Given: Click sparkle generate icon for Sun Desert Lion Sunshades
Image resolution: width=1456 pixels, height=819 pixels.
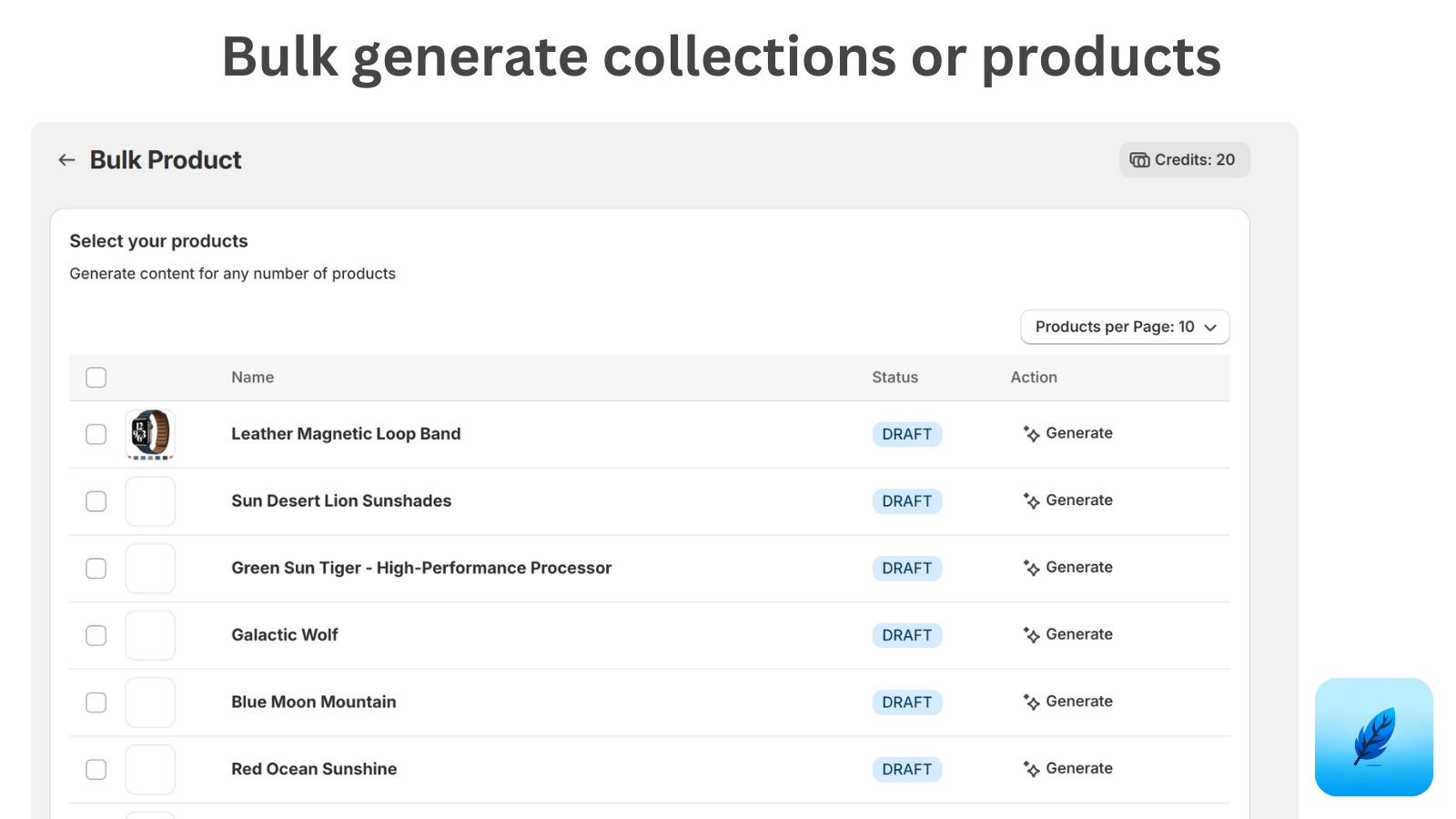Looking at the screenshot, I should tap(1031, 500).
